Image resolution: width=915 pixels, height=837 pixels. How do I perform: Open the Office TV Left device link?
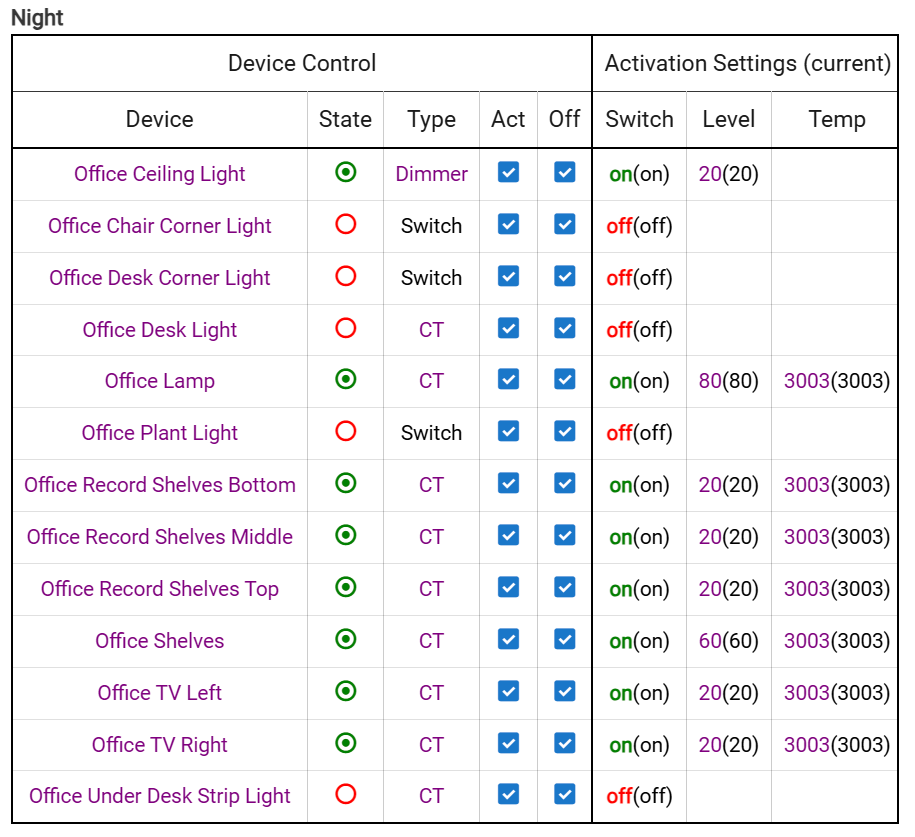(x=160, y=693)
